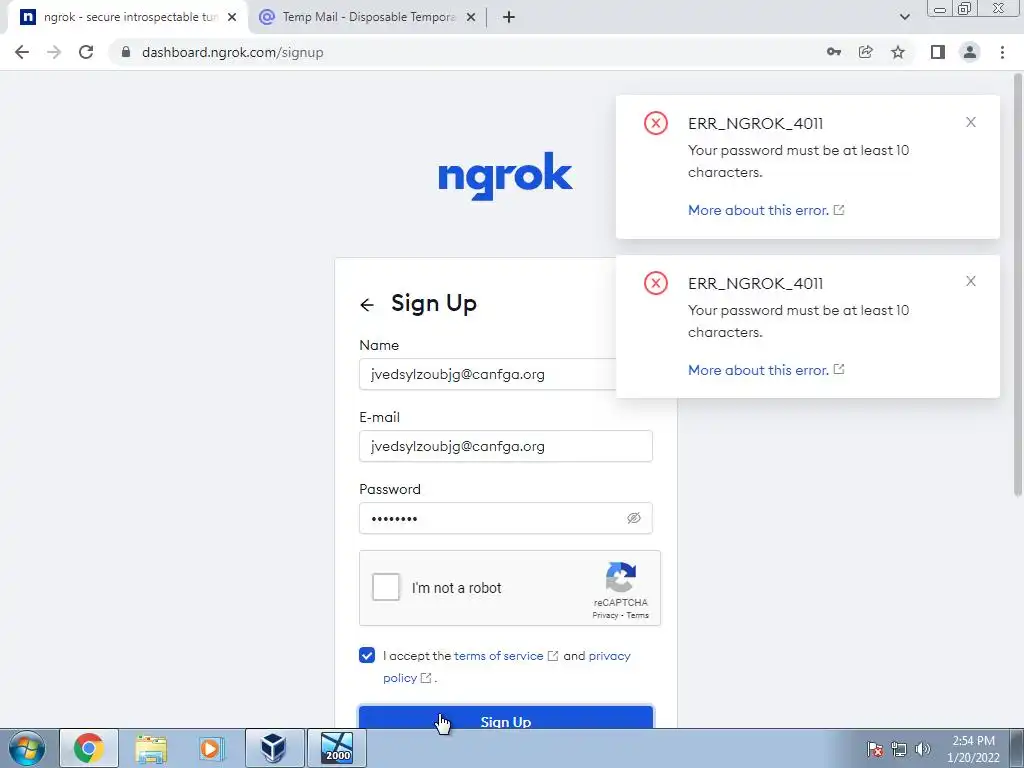Reload the ngrok signup page
1024x768 pixels.
(x=86, y=52)
